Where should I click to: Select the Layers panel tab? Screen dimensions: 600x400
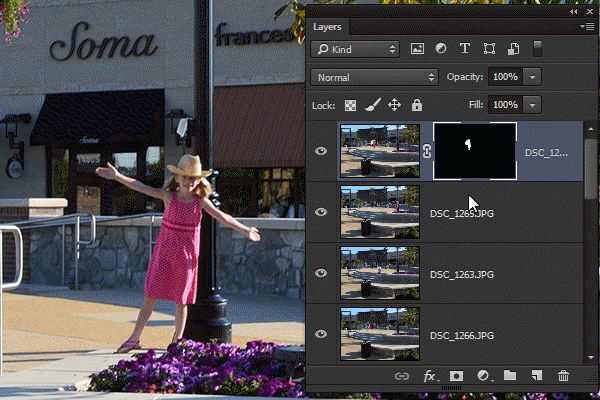(327, 27)
